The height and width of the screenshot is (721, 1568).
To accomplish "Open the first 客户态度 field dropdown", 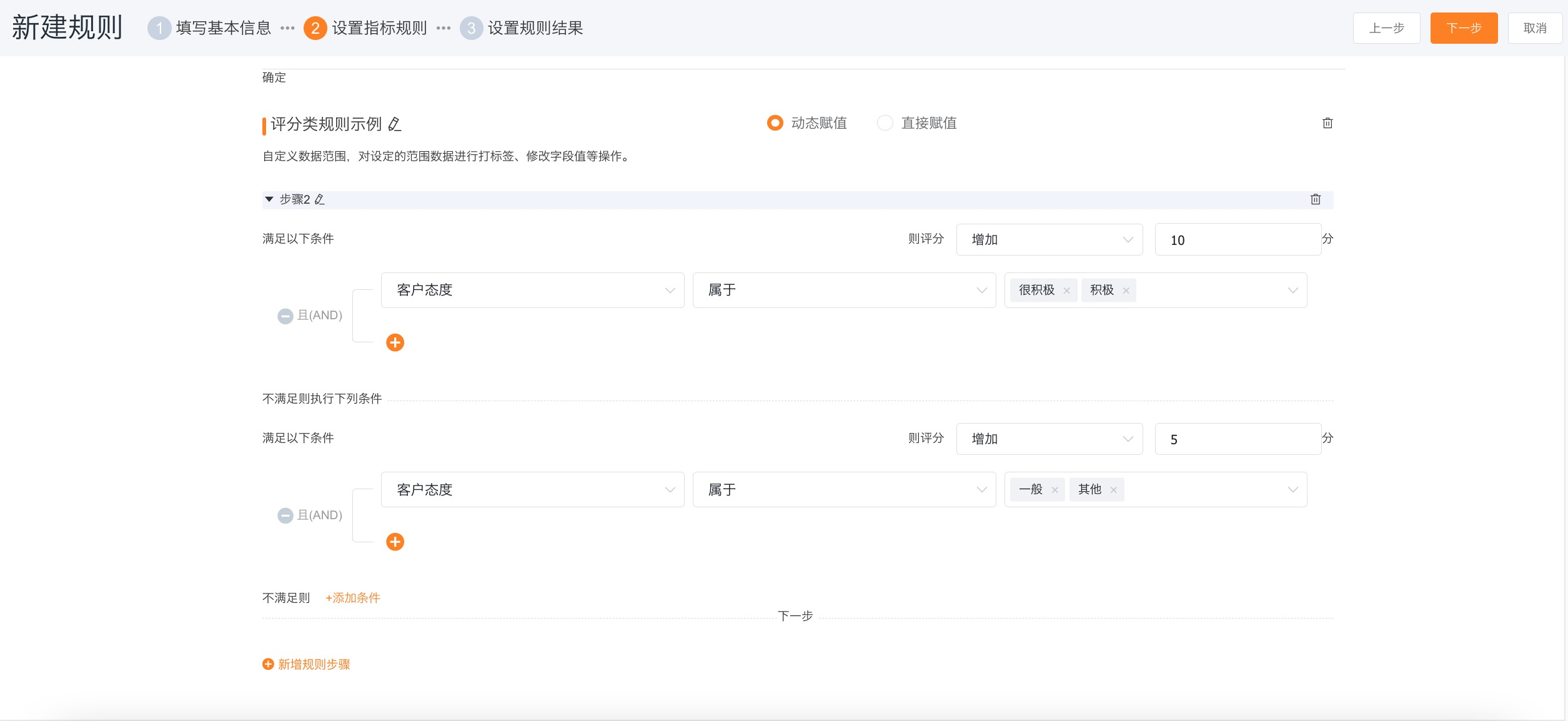I will [x=532, y=290].
